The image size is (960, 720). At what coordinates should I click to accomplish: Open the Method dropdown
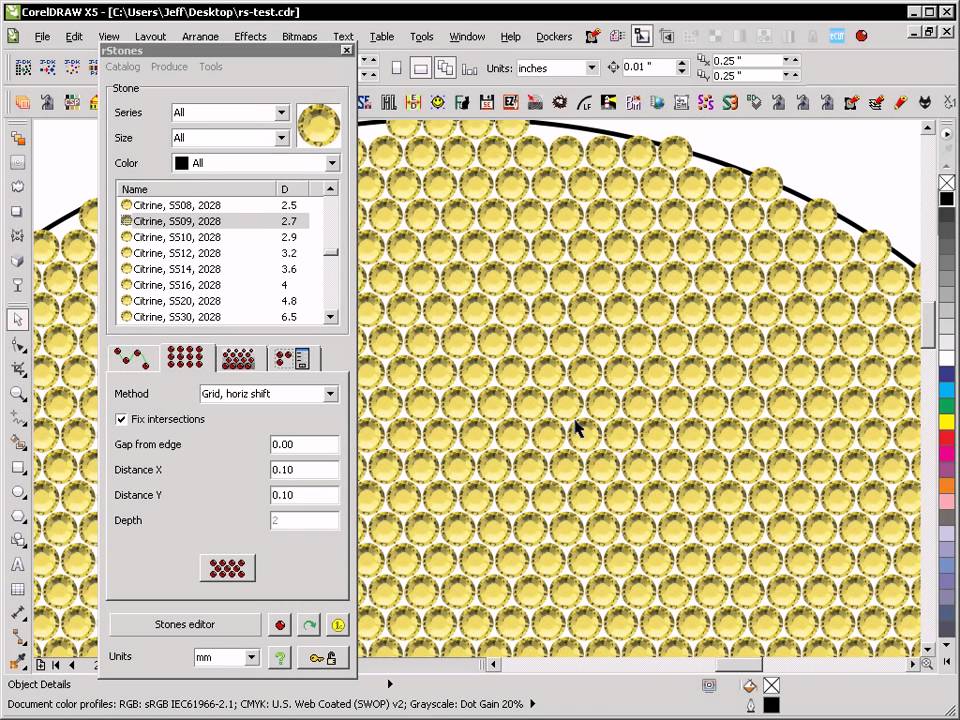(331, 394)
